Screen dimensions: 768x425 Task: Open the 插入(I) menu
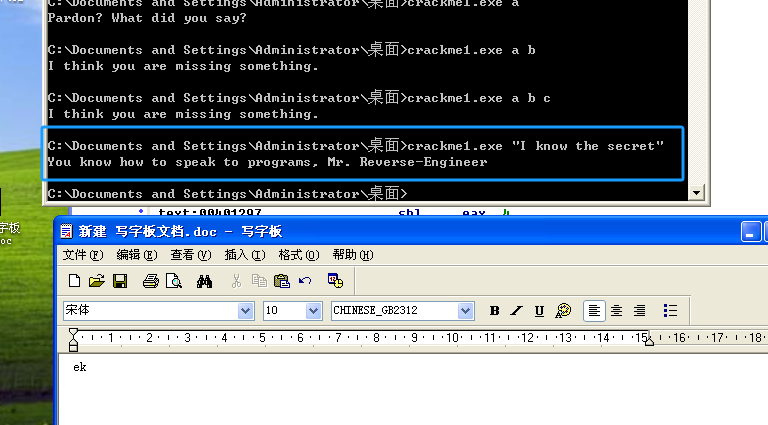[244, 255]
